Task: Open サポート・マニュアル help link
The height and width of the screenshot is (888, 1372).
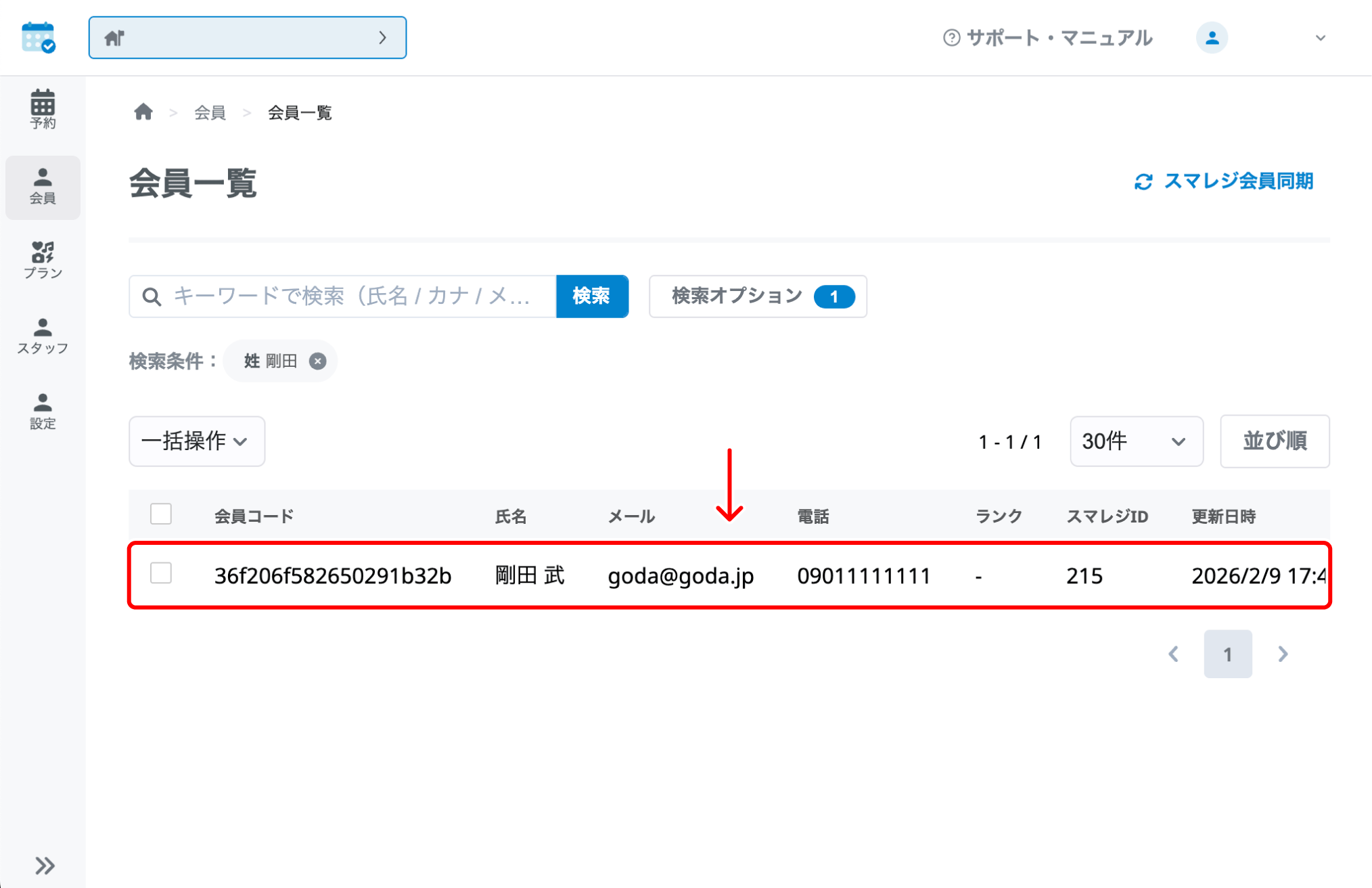Action: 1047,38
